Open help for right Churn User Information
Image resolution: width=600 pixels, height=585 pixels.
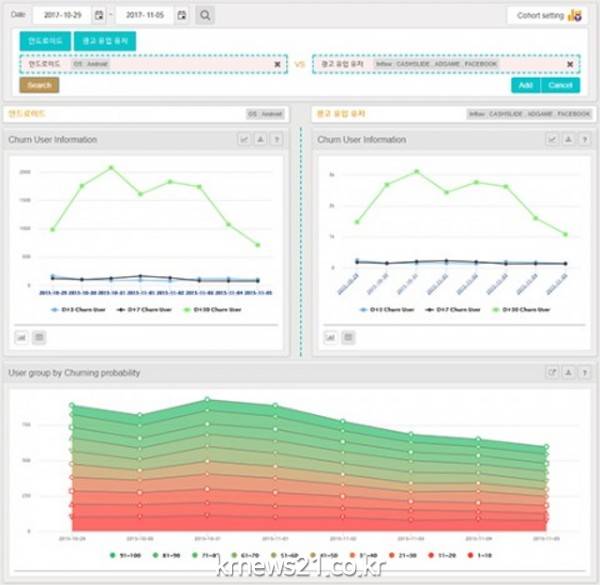[x=584, y=140]
